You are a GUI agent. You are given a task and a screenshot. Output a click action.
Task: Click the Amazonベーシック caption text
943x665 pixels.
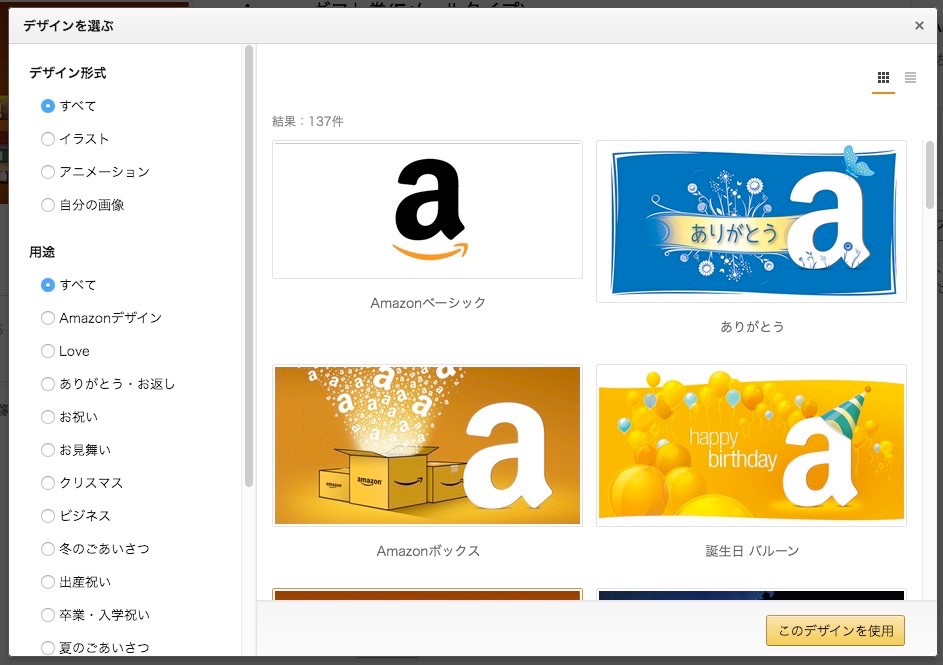pyautogui.click(x=428, y=303)
